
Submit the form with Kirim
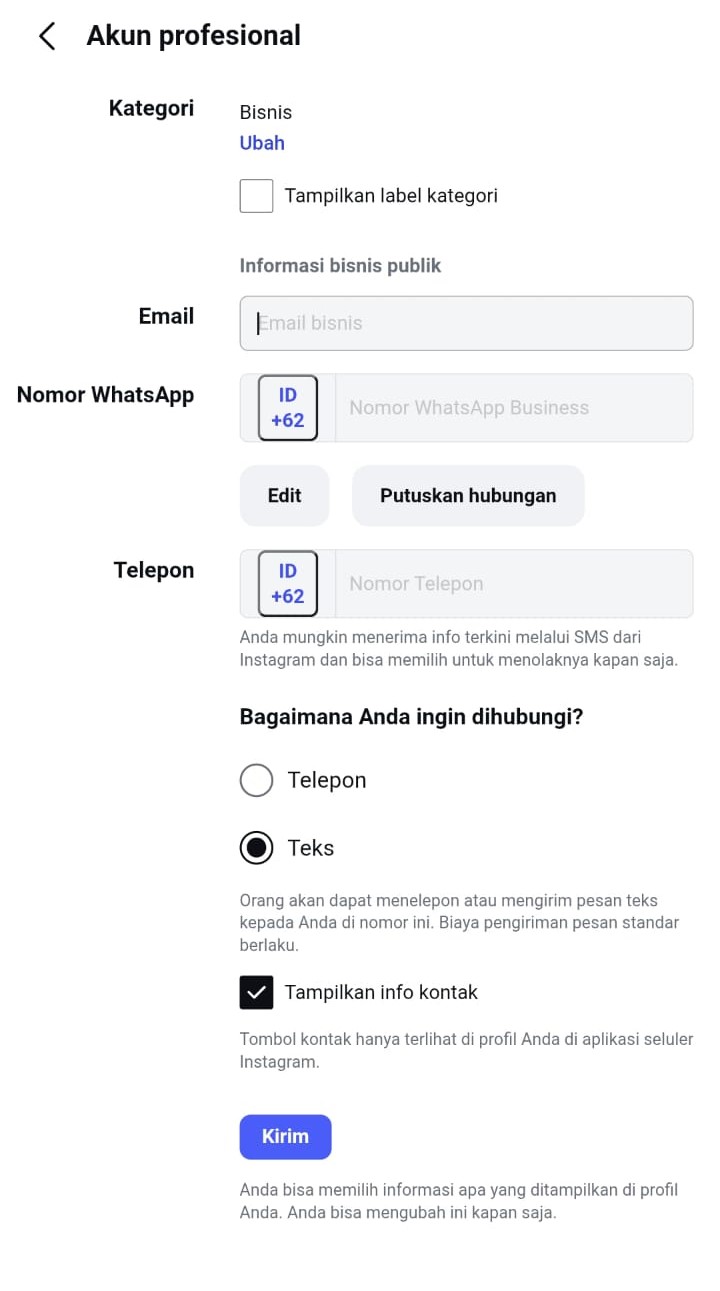(285, 1137)
